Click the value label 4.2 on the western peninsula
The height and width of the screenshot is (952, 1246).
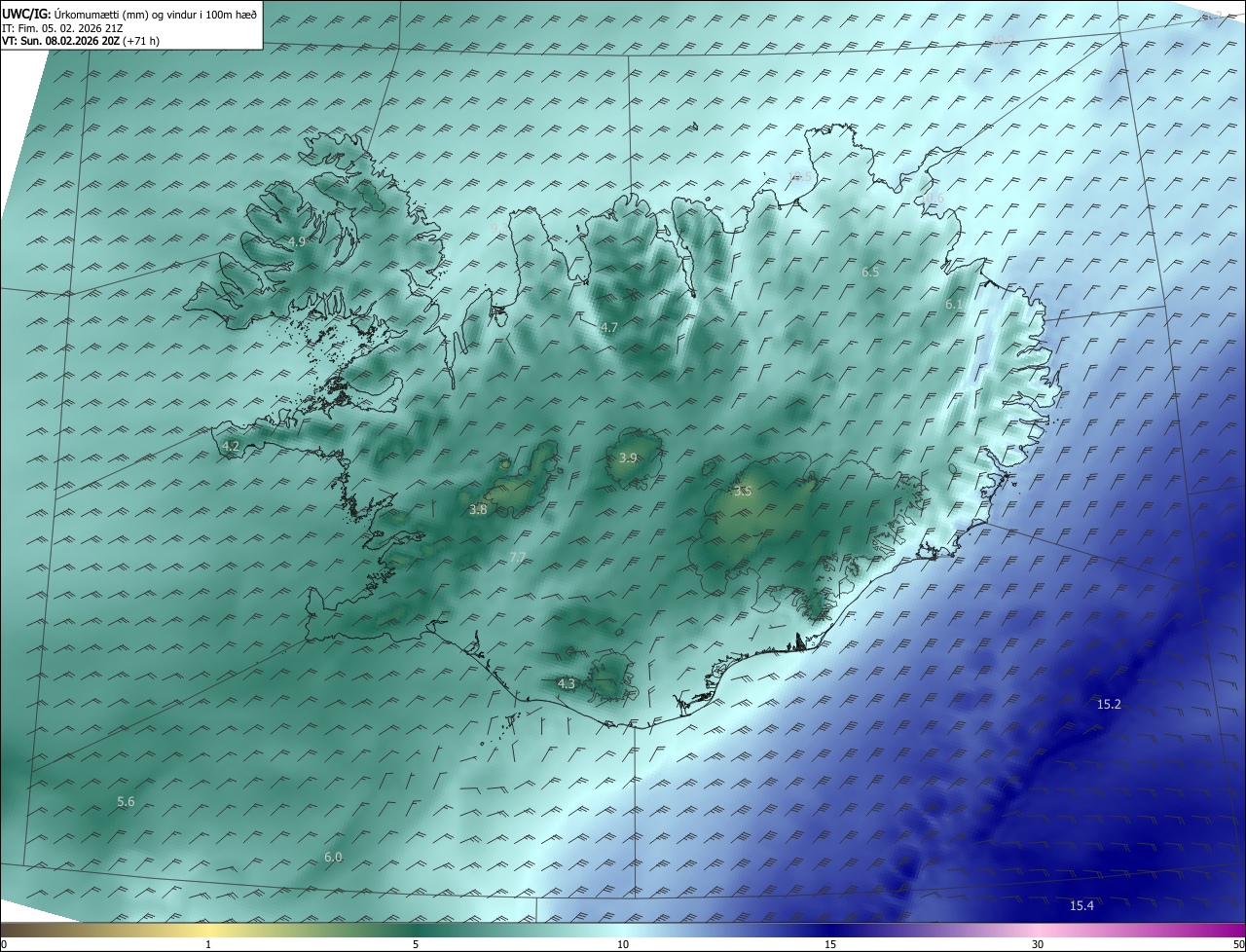[x=231, y=447]
